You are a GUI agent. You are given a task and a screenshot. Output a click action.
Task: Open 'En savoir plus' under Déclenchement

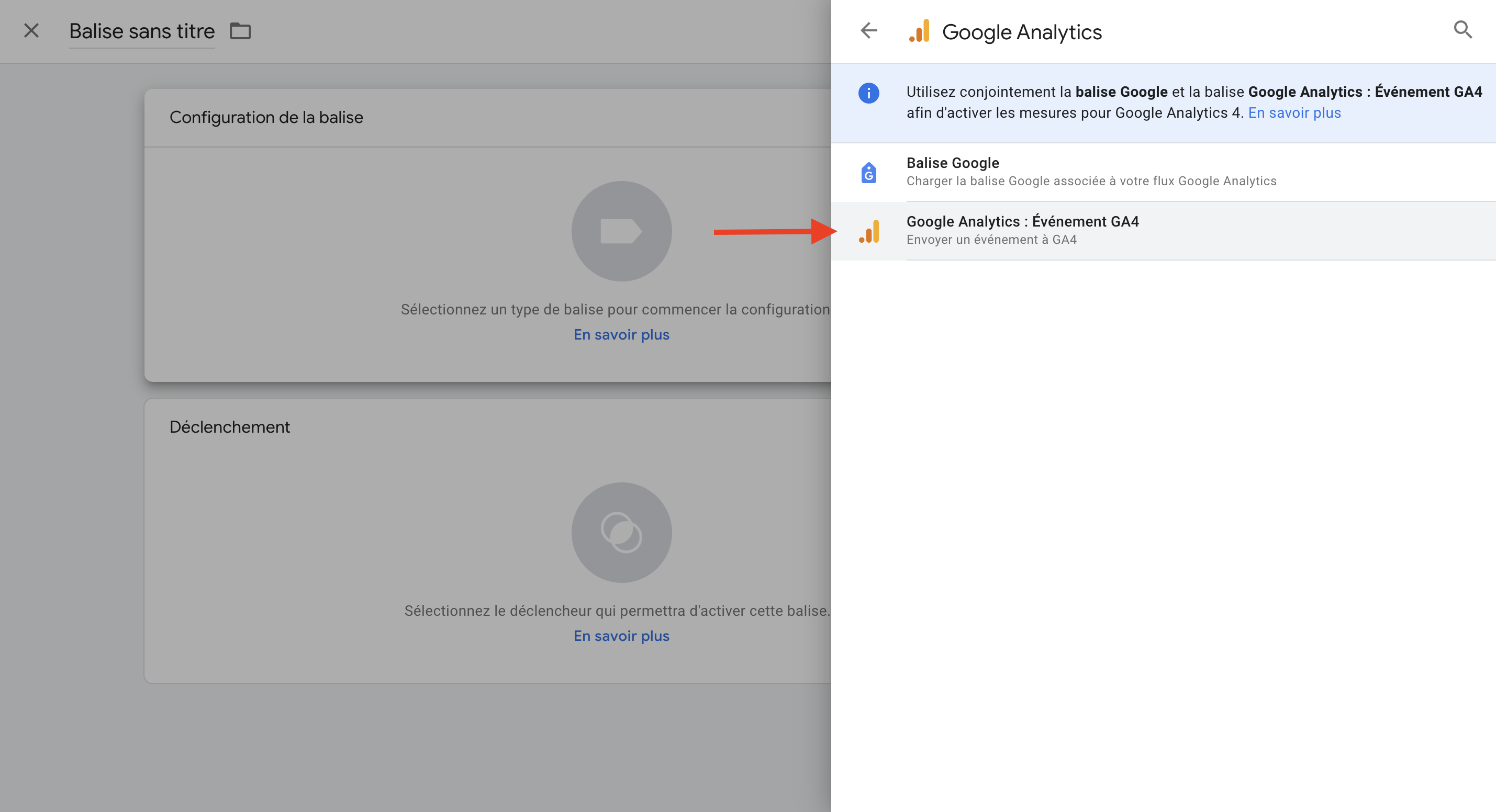(x=621, y=636)
